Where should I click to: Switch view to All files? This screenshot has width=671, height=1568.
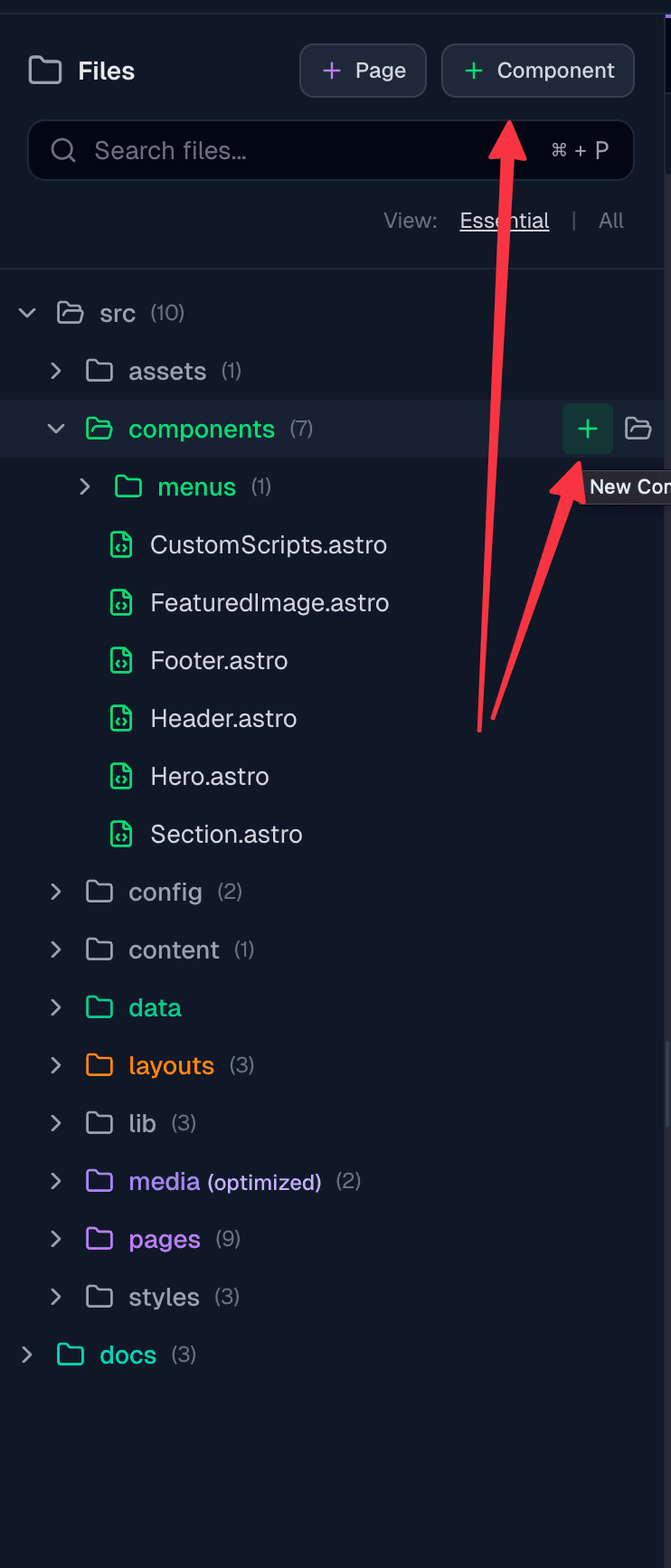611,220
